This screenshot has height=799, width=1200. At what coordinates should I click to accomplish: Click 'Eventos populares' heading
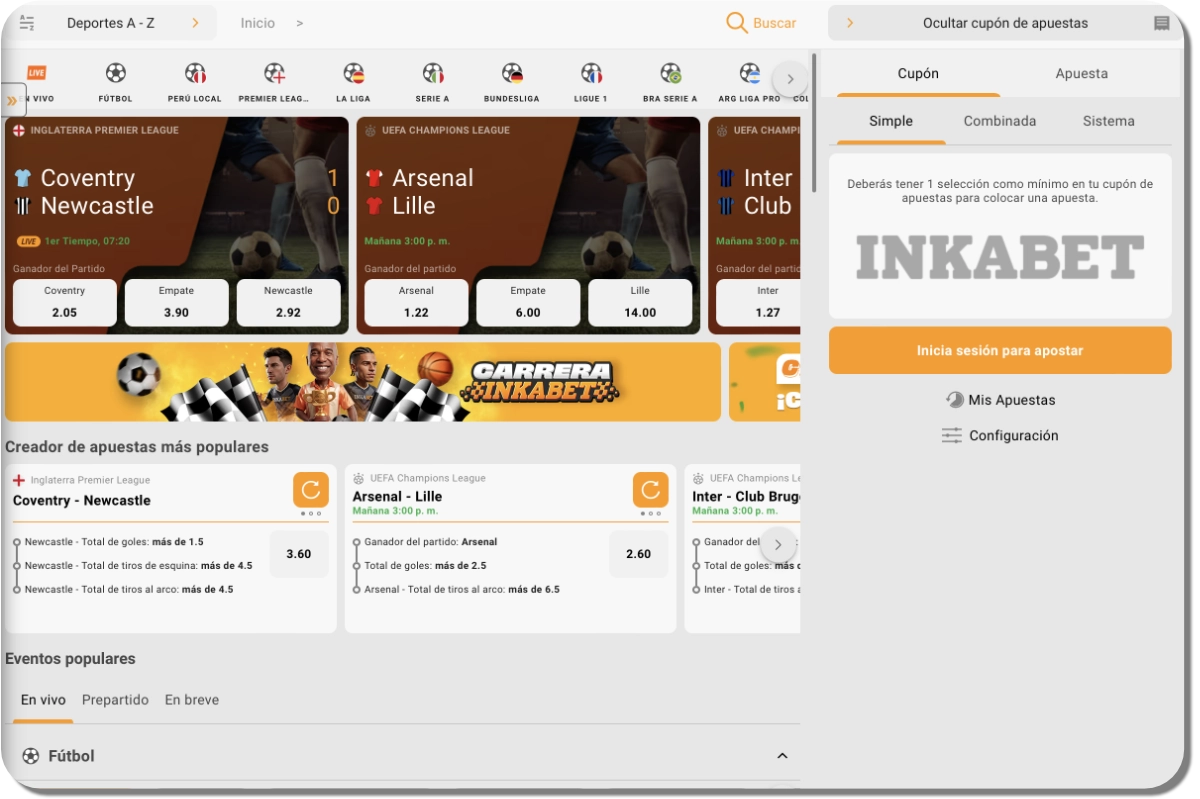coord(70,659)
